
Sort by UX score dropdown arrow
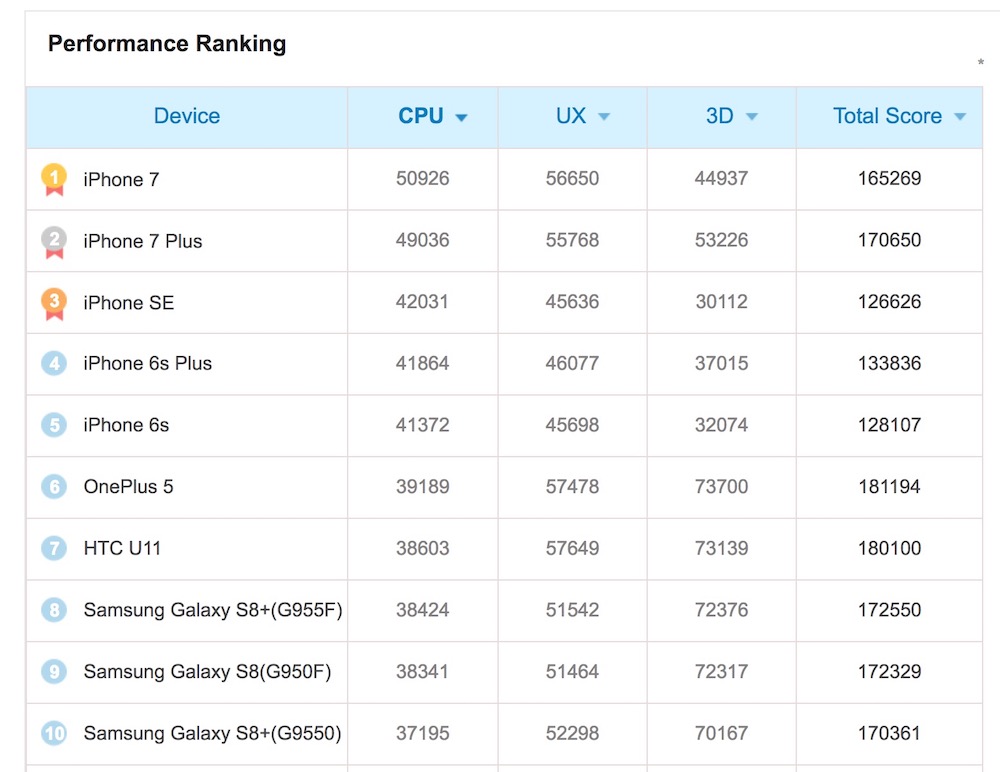[x=604, y=118]
